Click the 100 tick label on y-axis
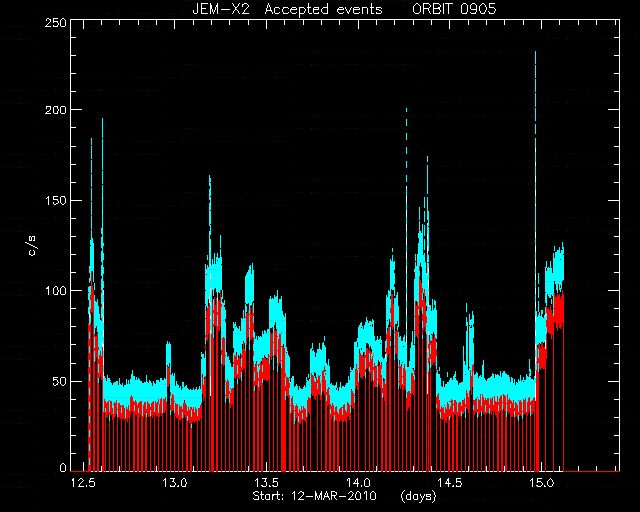Image resolution: width=640 pixels, height=512 pixels. [55, 291]
